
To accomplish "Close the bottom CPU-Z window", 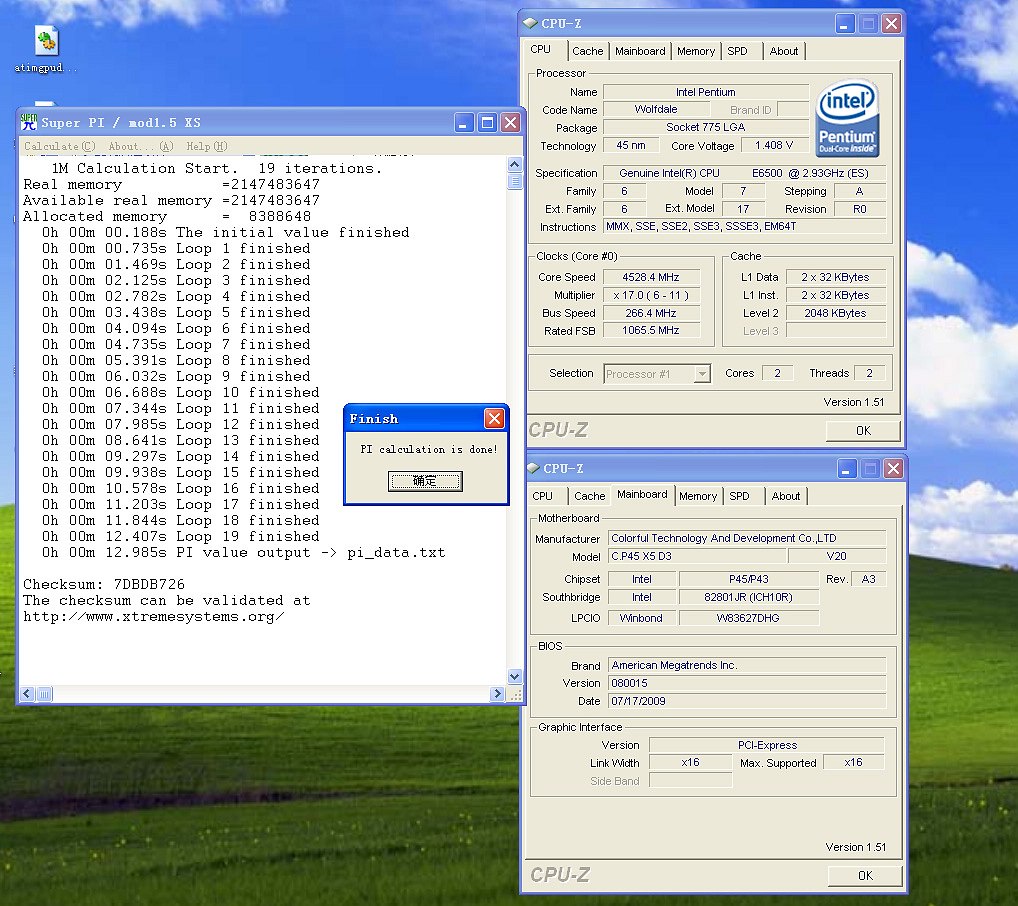I will (893, 469).
